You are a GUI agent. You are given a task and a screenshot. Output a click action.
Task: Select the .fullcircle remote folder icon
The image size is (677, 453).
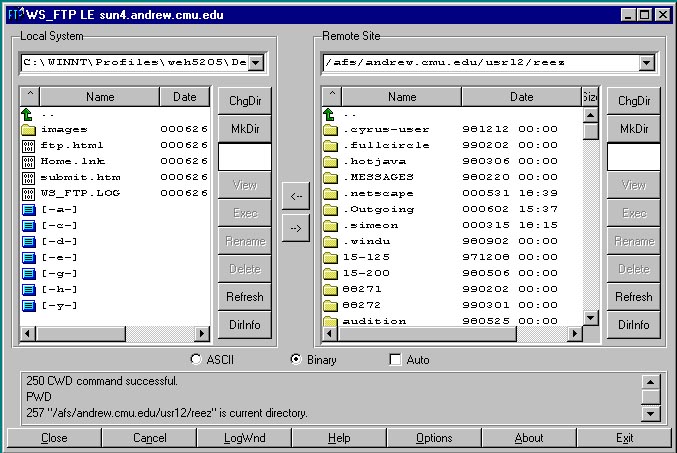330,146
